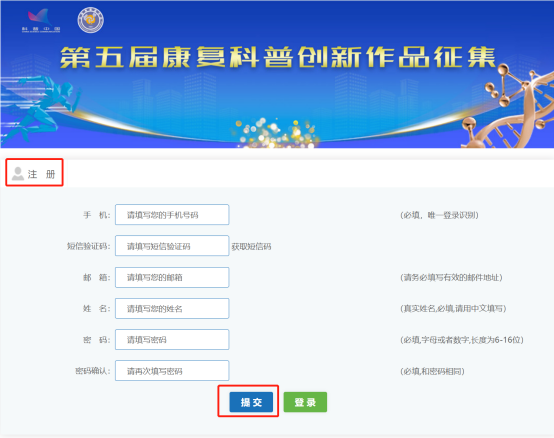Select the 注册 heading tab
Screen dimensions: 554x438
(x=34, y=172)
